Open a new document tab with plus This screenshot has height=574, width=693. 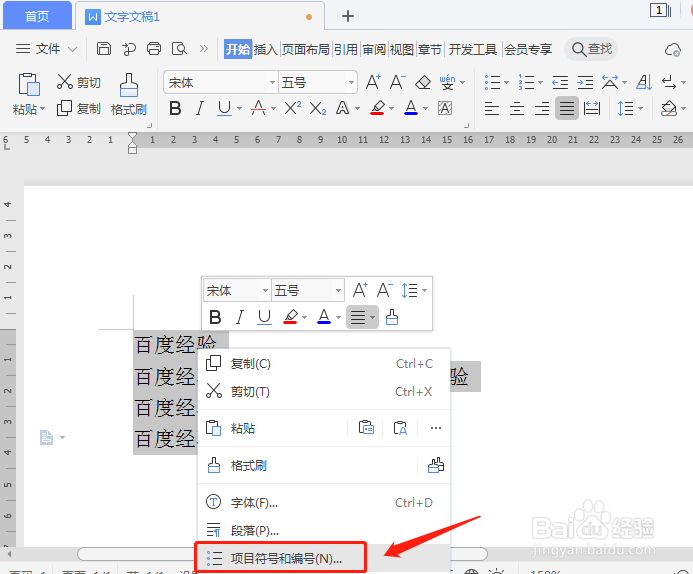click(348, 16)
